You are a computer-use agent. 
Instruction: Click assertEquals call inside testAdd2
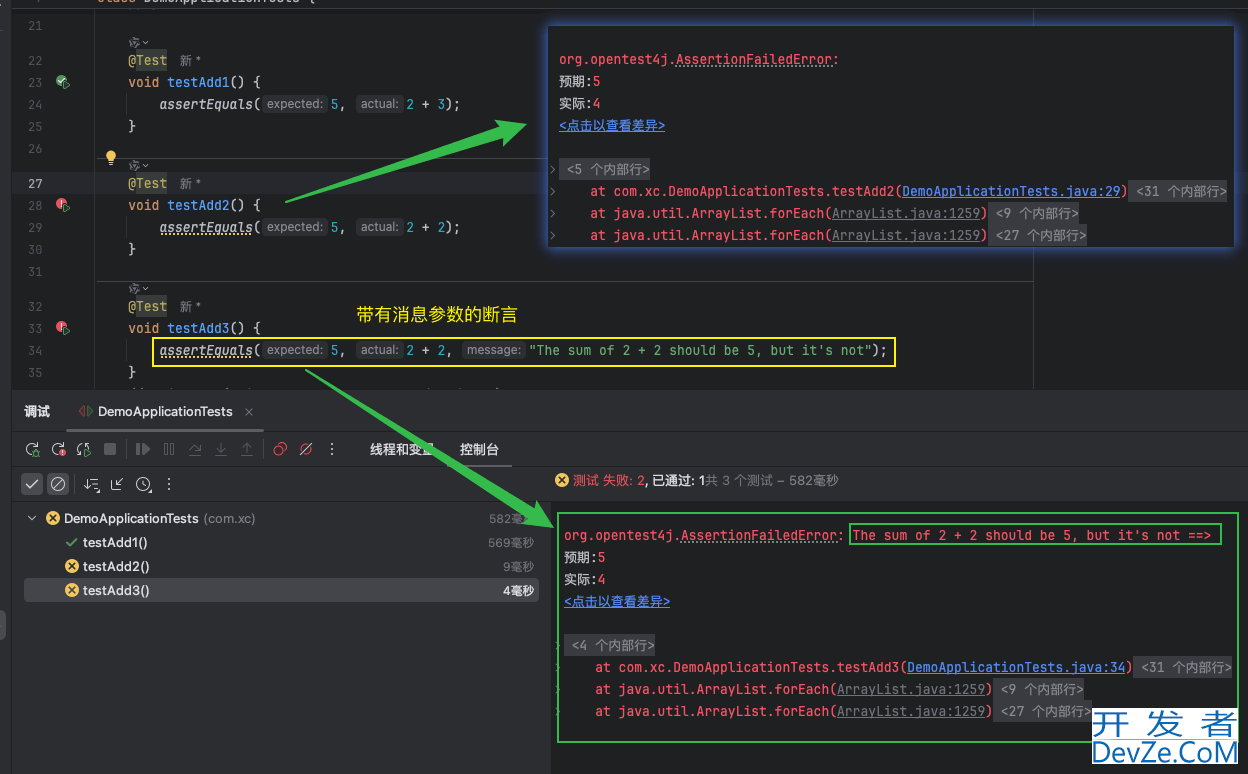click(x=206, y=227)
